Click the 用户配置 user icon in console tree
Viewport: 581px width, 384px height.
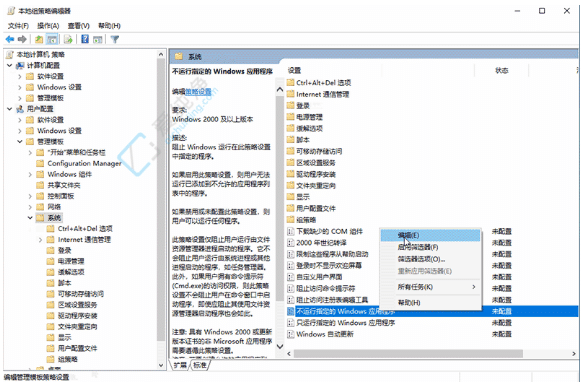20,109
